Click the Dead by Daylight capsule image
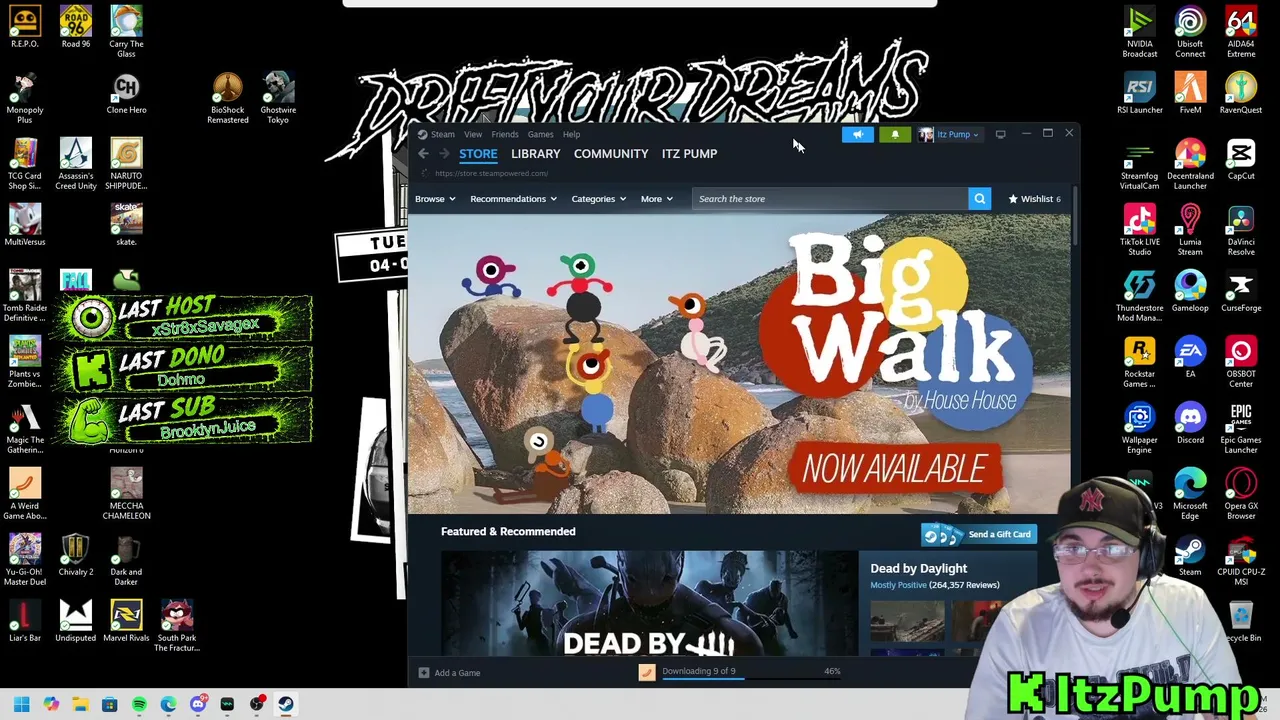 click(649, 604)
